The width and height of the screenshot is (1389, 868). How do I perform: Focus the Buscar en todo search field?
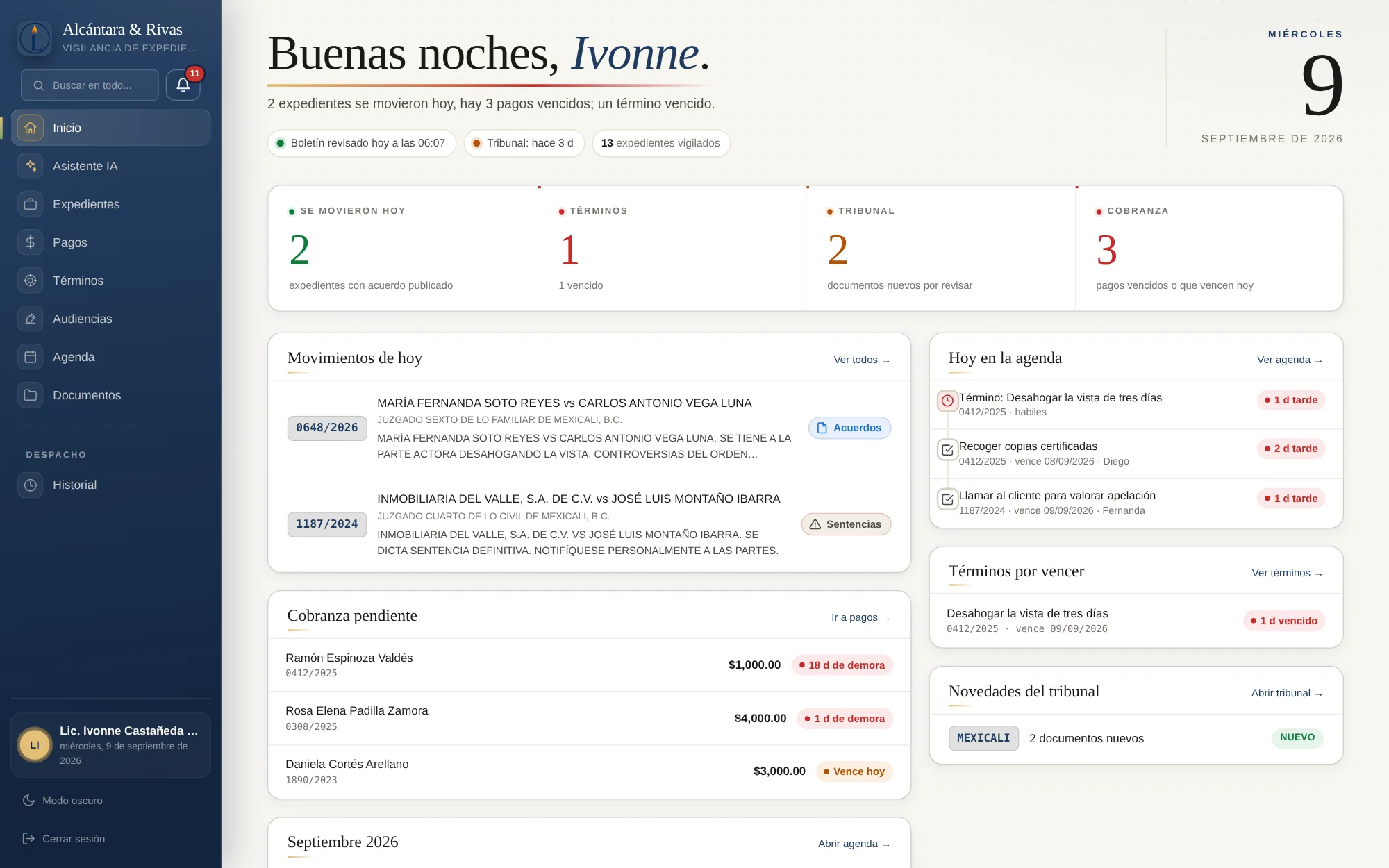tap(90, 85)
